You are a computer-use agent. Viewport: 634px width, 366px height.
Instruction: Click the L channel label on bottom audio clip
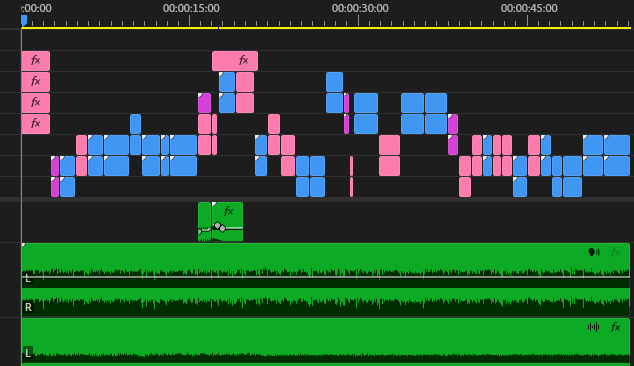(28, 353)
